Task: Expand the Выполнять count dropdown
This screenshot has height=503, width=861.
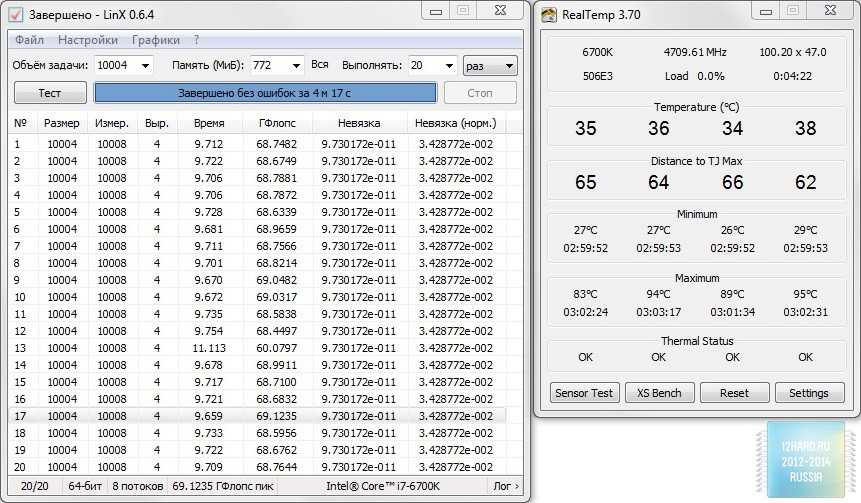Action: coord(447,65)
